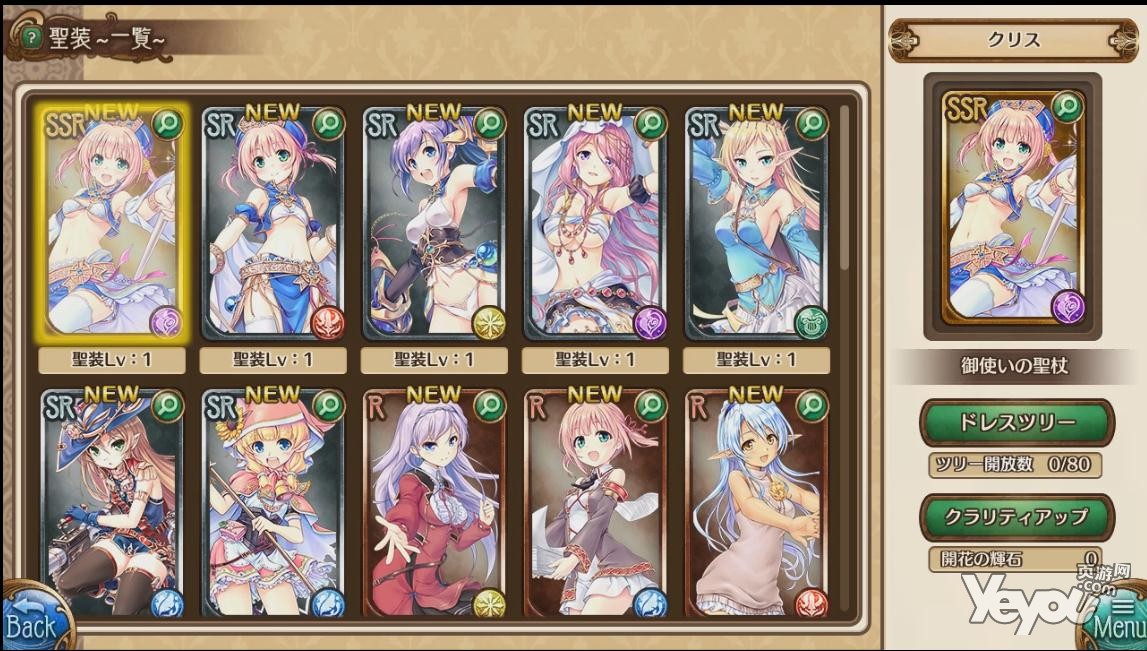Open the ドレスツリー button

[1017, 422]
